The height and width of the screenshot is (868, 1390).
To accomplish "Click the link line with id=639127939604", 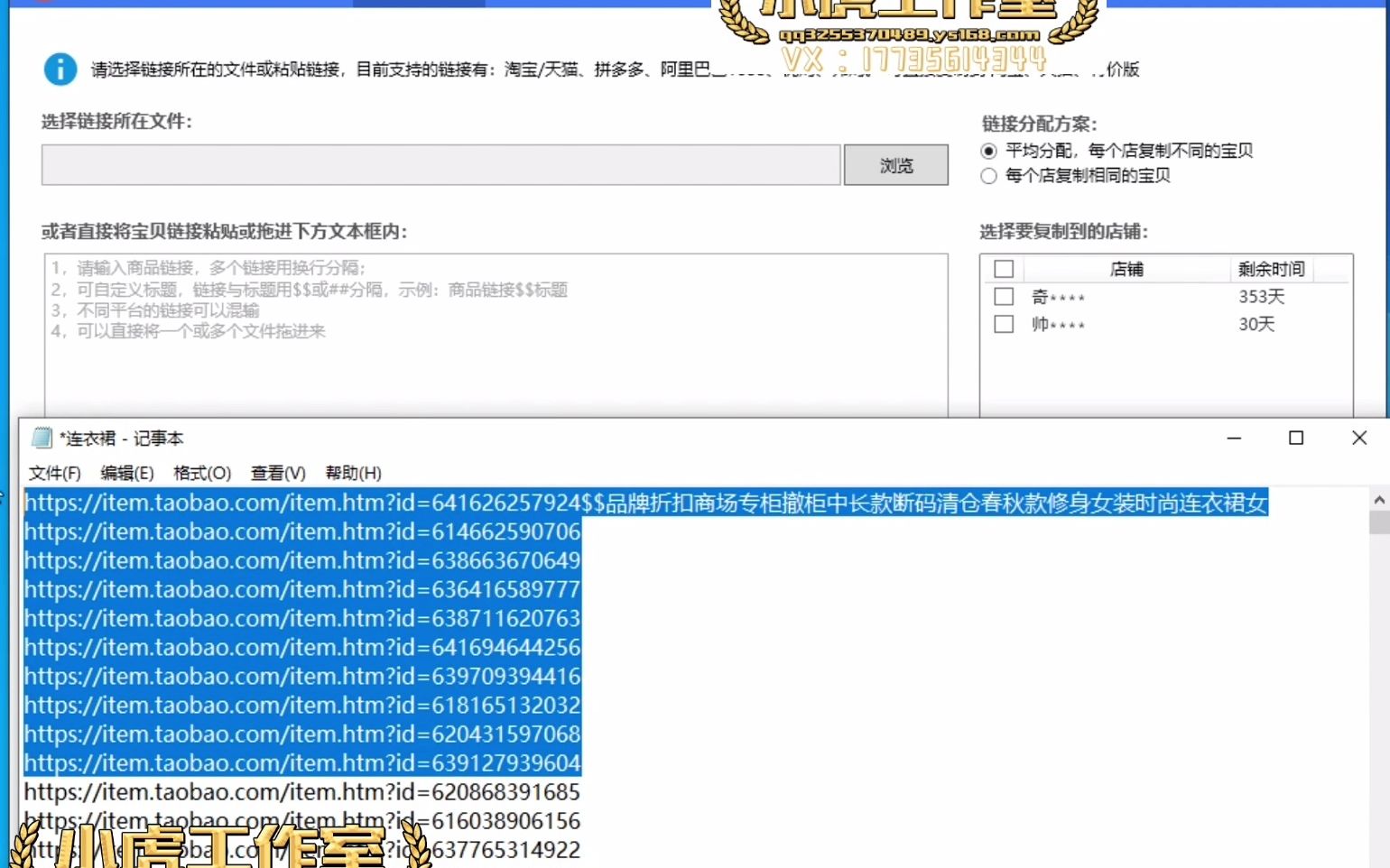I will point(302,763).
